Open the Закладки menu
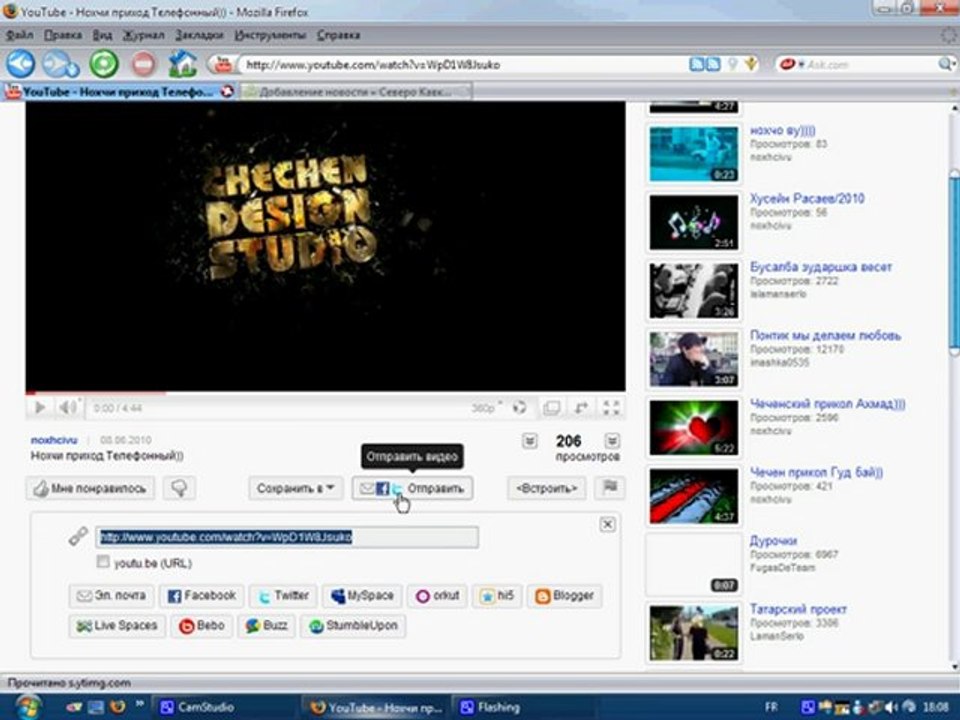This screenshot has height=720, width=960. [x=199, y=35]
